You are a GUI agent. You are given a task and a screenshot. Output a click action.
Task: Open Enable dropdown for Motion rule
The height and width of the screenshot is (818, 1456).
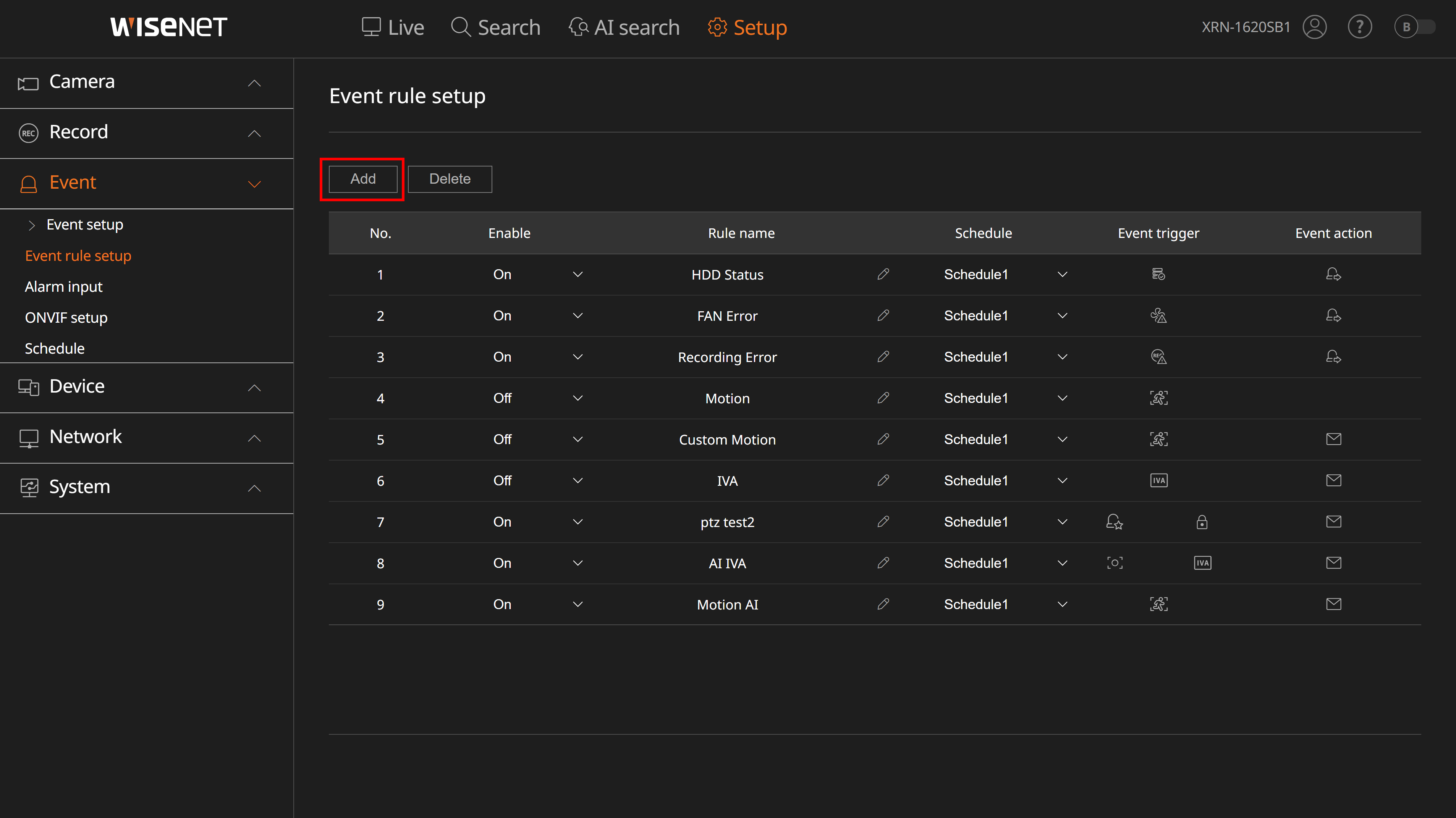pos(578,398)
